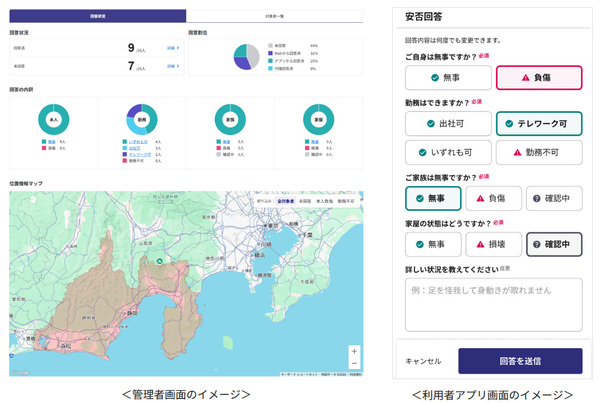Screen dimensions: 600x403
Task: Select 全対象者 map filter option
Action: 285,200
